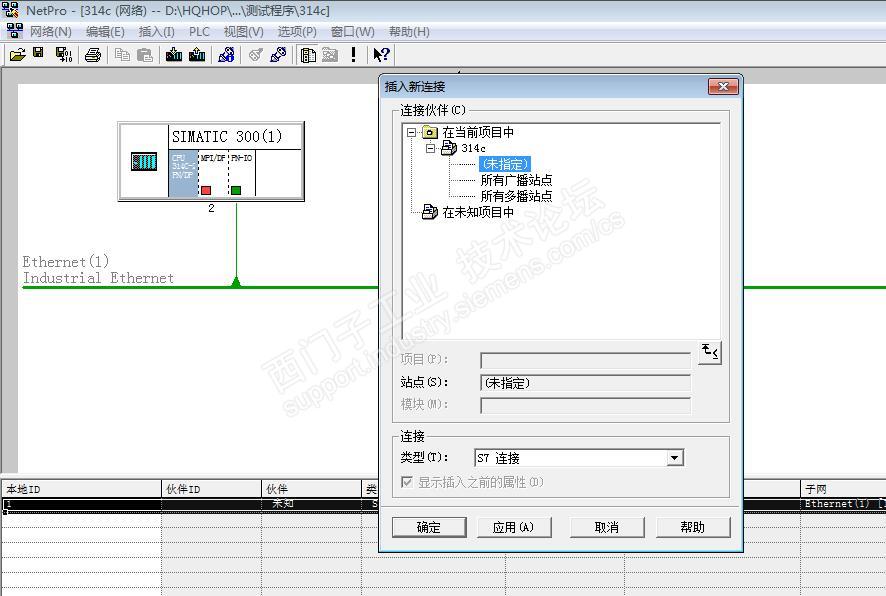The image size is (886, 596).
Task: Click the 伙伴ID column header
Action: click(x=211, y=489)
